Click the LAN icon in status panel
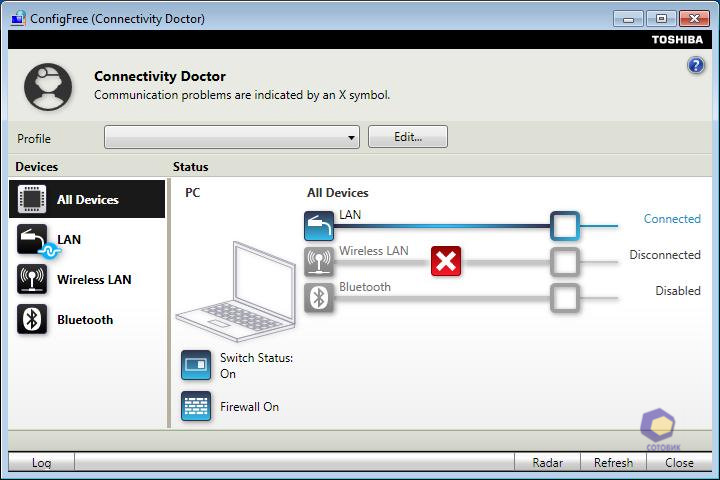This screenshot has width=720, height=480. click(x=319, y=226)
